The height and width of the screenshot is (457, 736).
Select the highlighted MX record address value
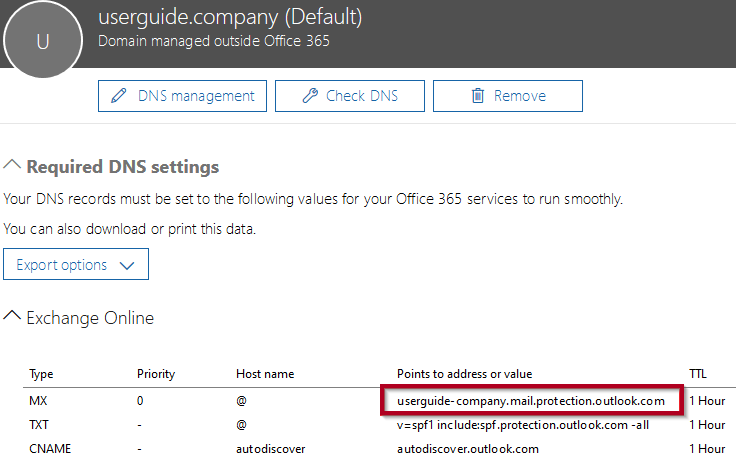click(x=531, y=401)
